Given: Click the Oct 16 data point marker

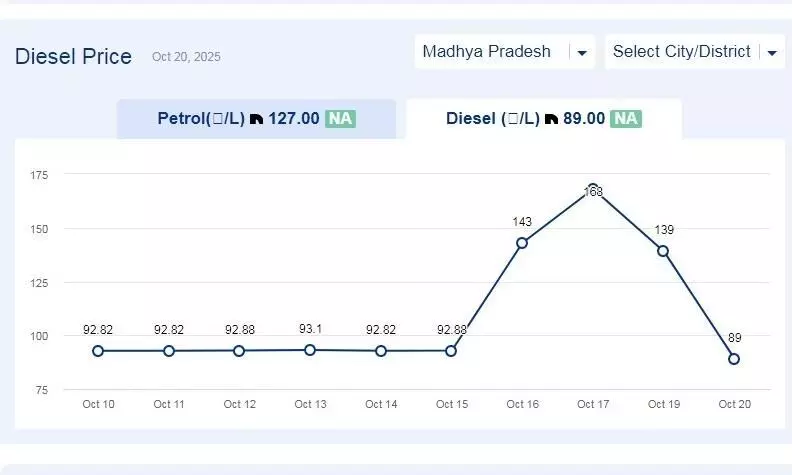Looking at the screenshot, I should coord(522,243).
